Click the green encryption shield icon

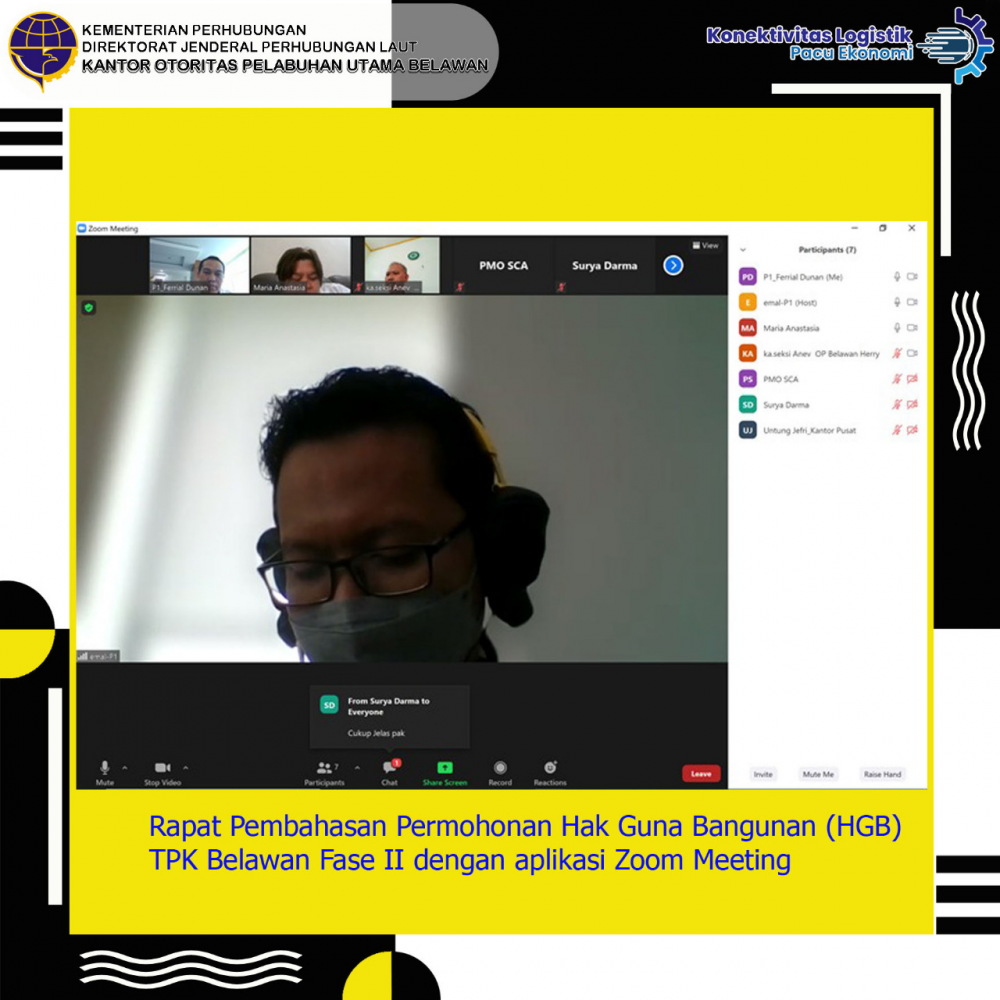pyautogui.click(x=89, y=308)
